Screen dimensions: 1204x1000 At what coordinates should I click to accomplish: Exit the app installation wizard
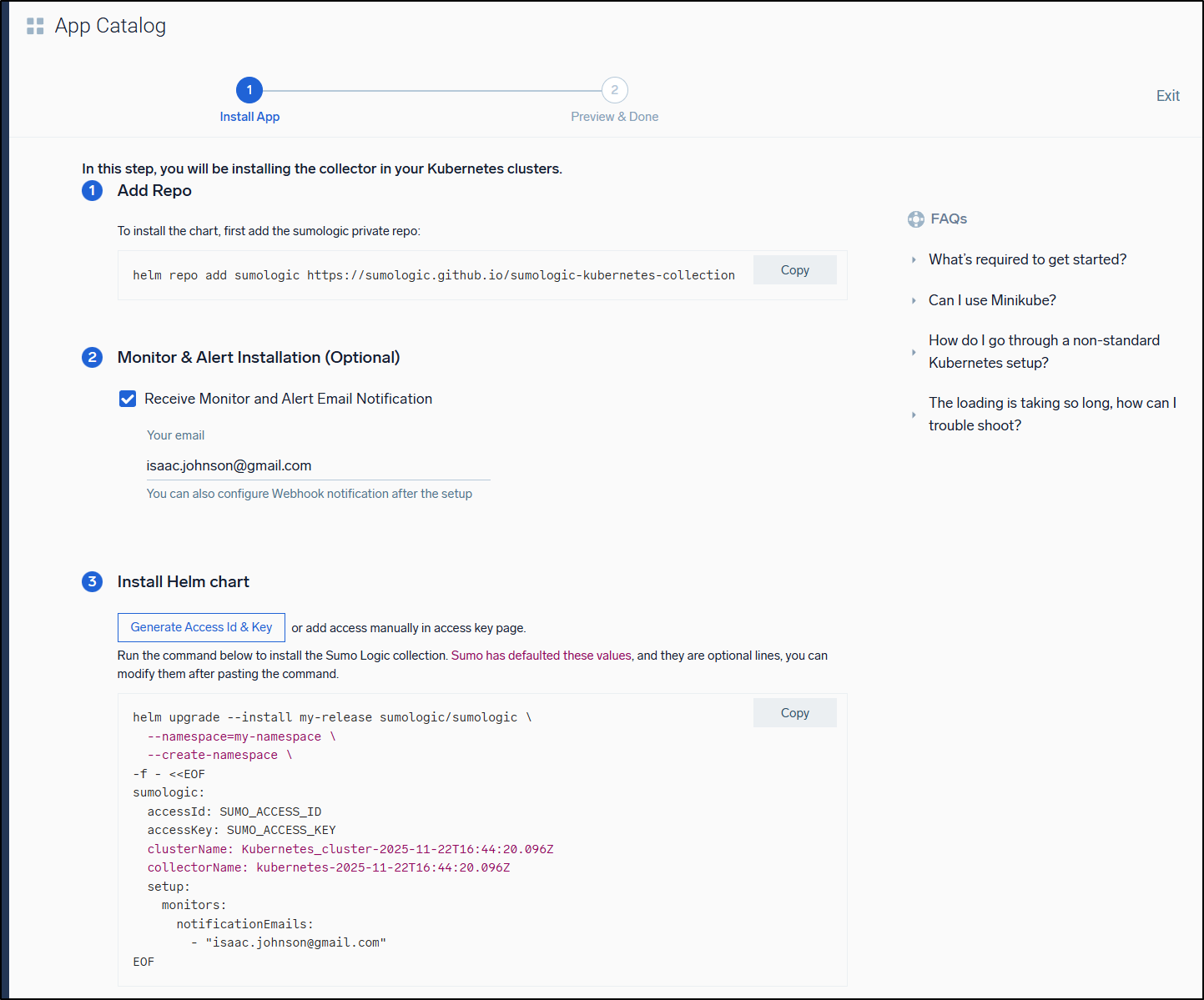pos(1167,96)
